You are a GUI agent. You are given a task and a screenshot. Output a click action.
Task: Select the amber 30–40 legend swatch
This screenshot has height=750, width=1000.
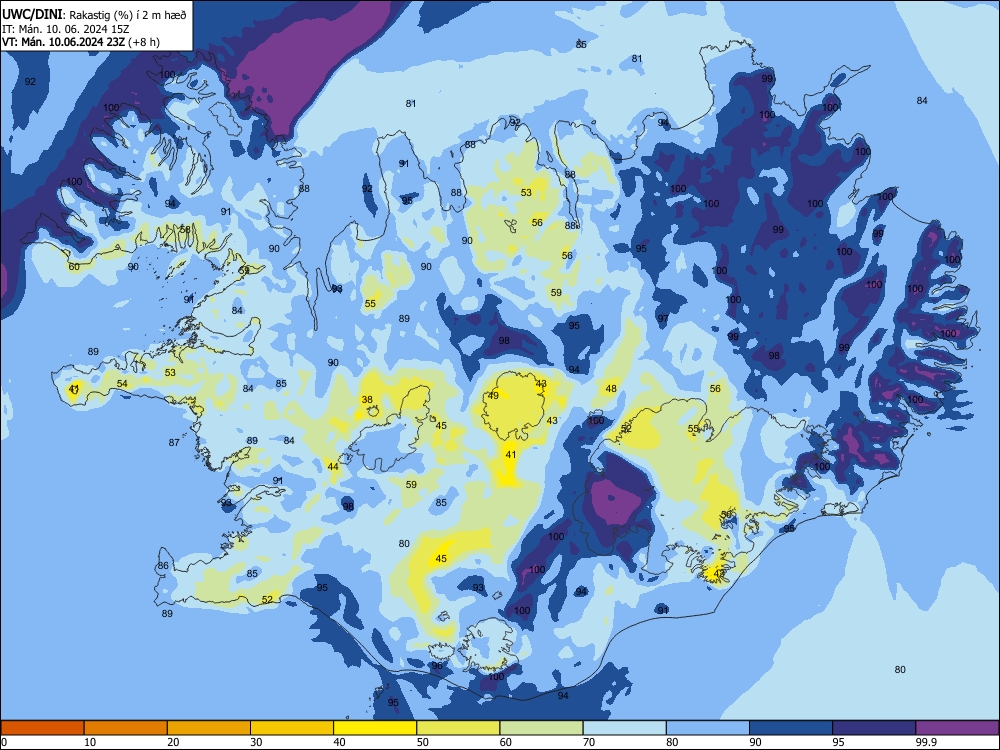(x=292, y=728)
